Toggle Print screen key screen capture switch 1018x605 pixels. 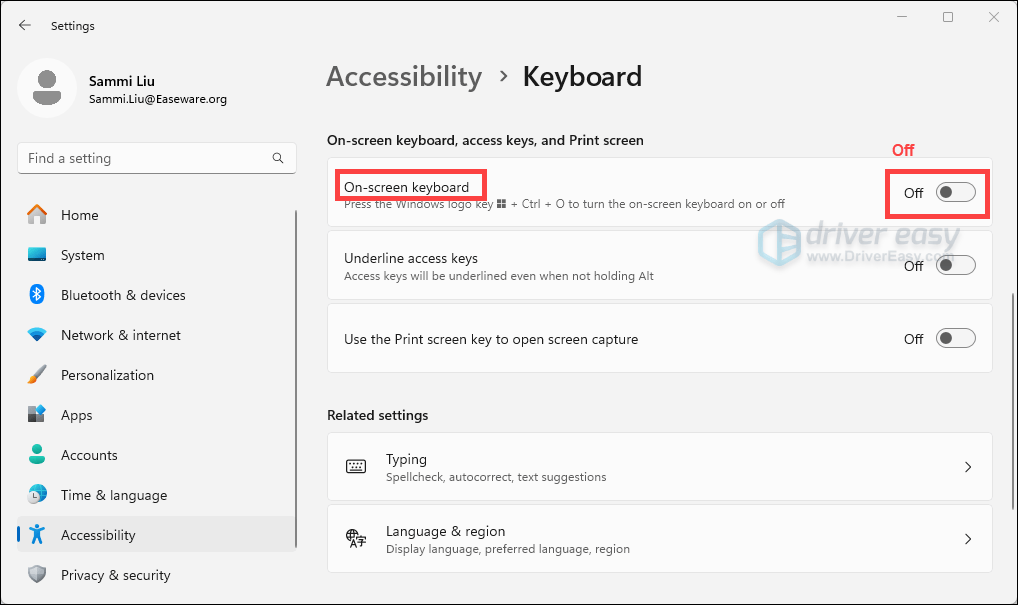(x=955, y=339)
